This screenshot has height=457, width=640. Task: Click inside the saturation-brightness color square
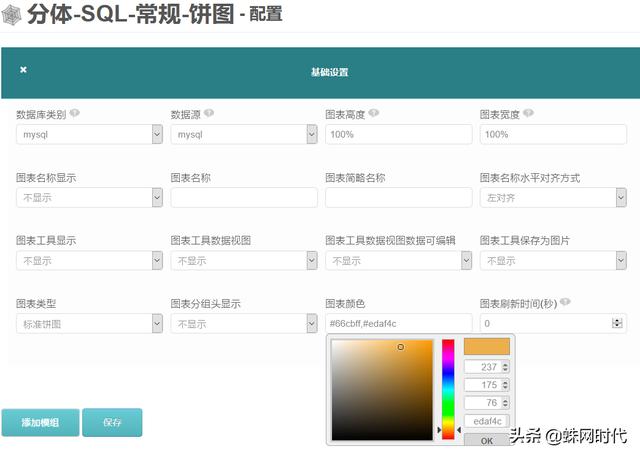382,390
